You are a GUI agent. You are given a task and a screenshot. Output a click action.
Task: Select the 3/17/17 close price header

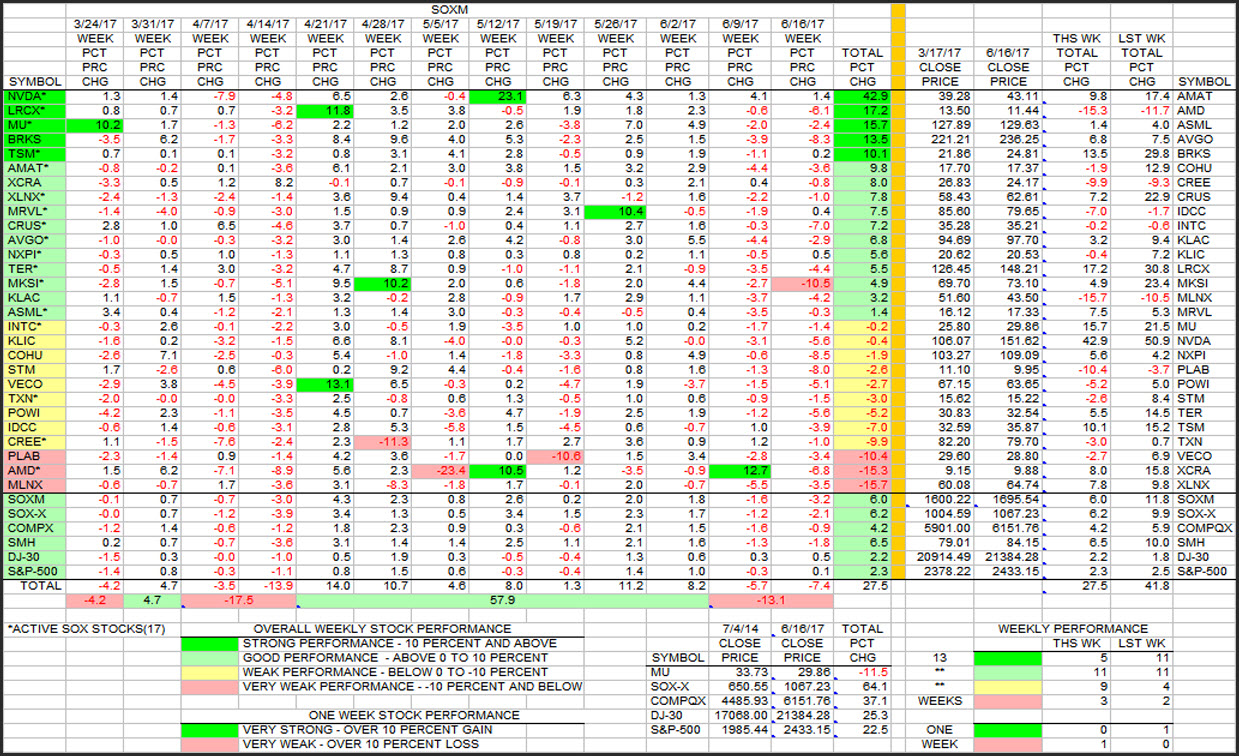[939, 52]
